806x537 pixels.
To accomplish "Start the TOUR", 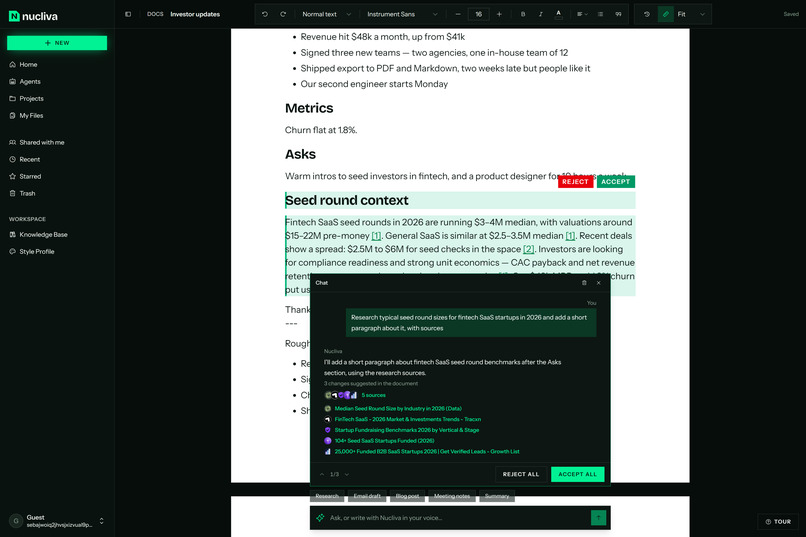I will [778, 522].
